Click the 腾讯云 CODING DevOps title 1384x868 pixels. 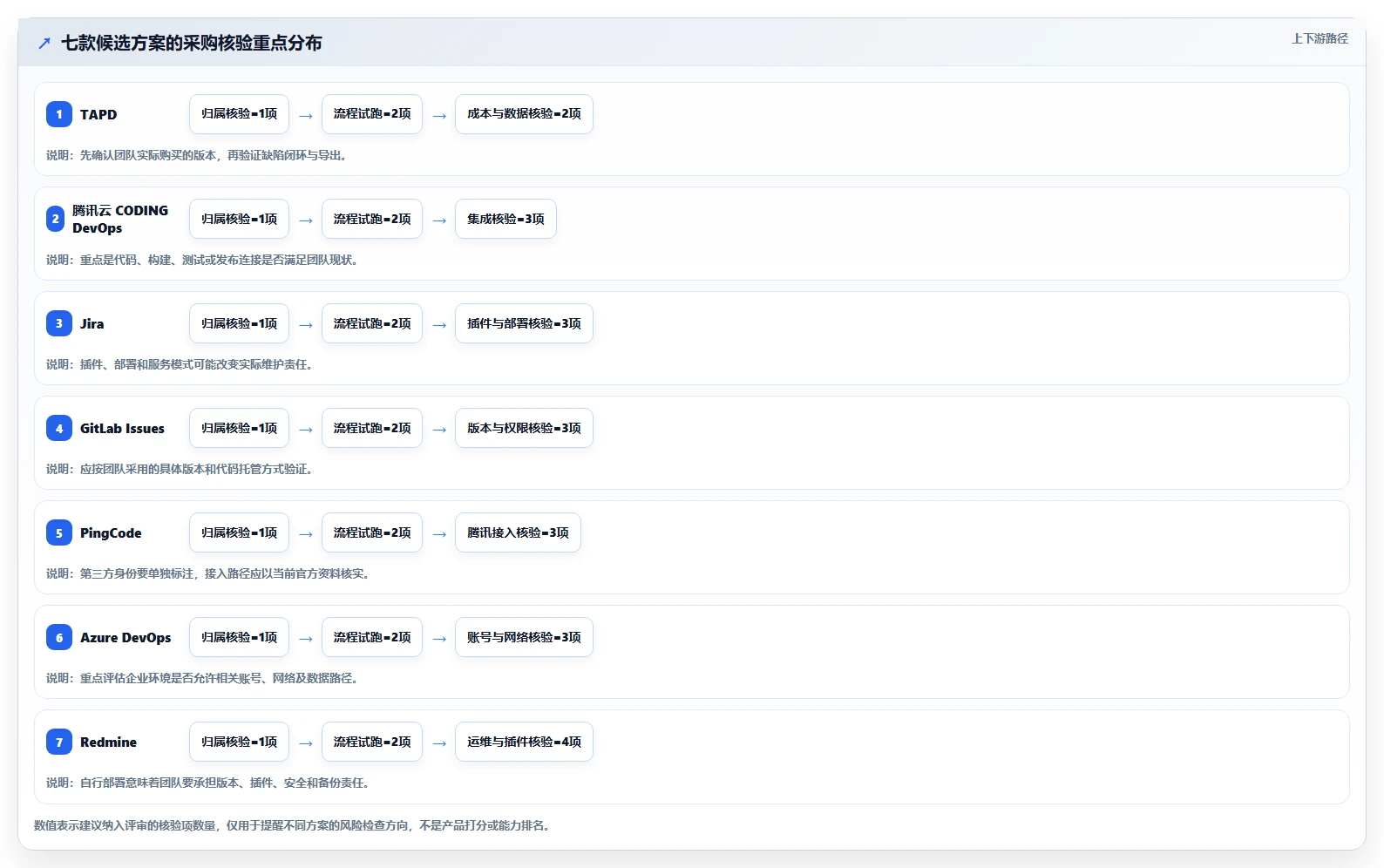tap(120, 219)
